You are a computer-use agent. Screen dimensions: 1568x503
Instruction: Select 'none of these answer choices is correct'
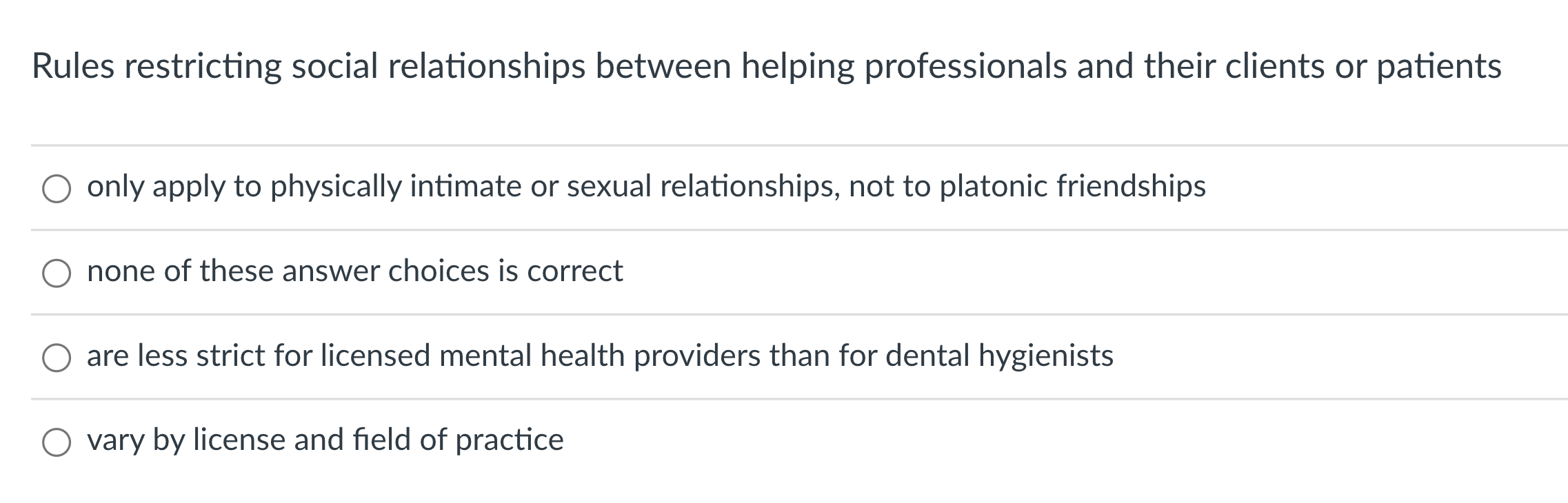(58, 271)
